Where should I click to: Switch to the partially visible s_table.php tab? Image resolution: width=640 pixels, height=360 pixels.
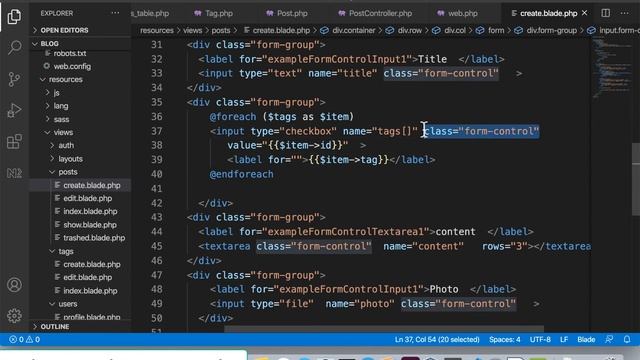150,13
